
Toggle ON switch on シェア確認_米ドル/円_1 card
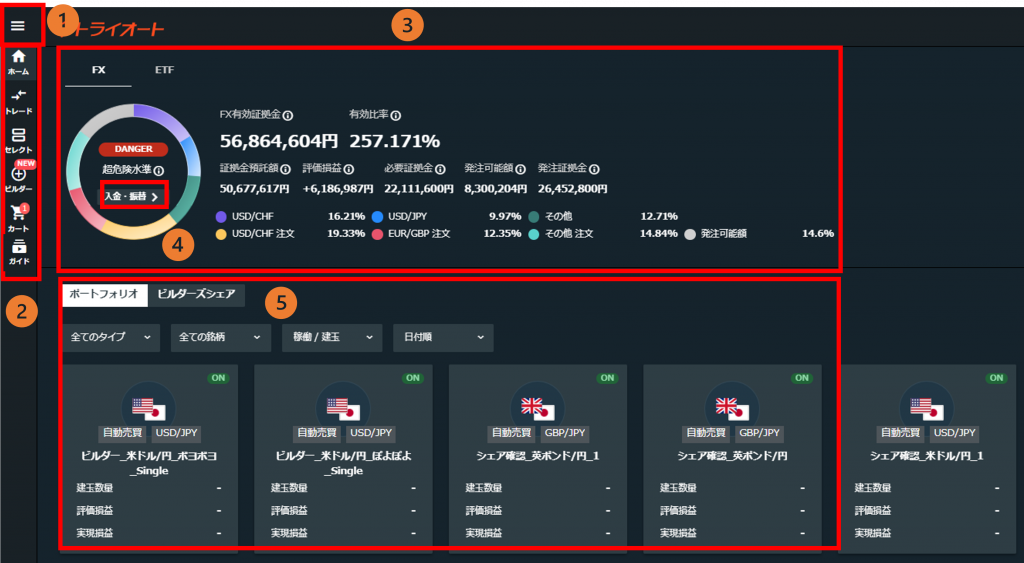(997, 378)
